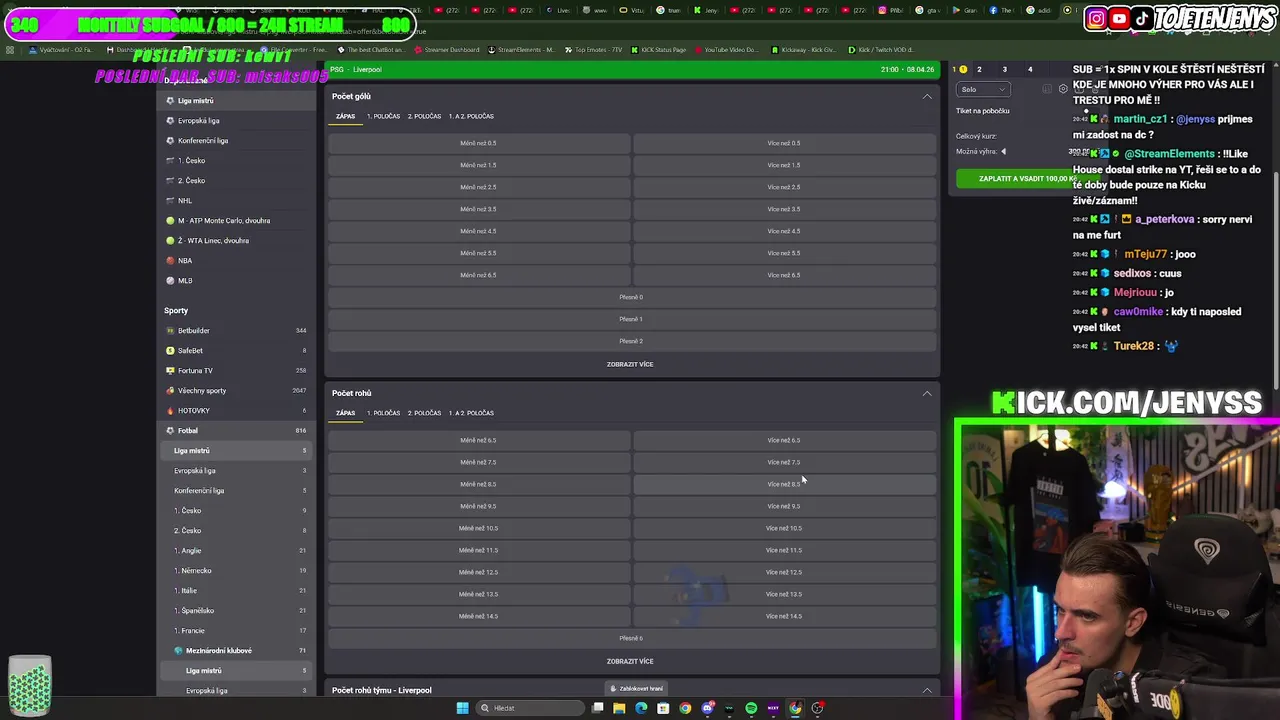Open Ž - WTA Linec, dvouhra
The width and height of the screenshot is (1280, 720).
[x=236, y=240]
